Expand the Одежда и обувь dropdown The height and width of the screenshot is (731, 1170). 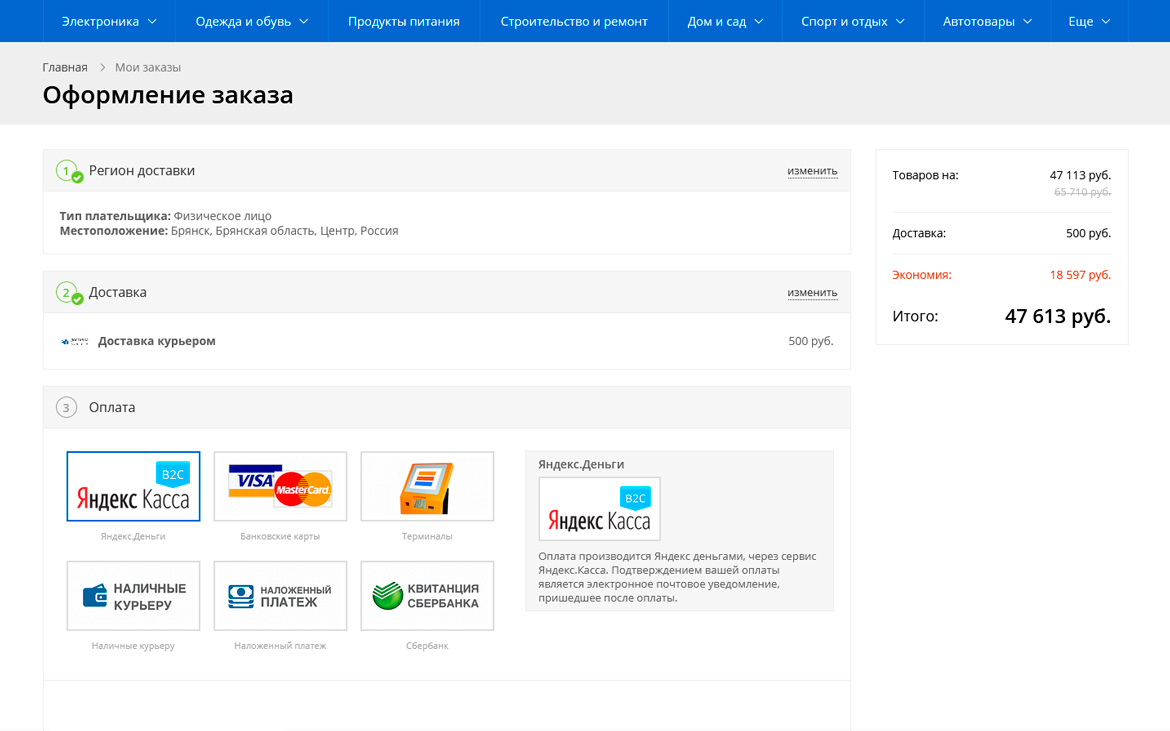[x=251, y=21]
